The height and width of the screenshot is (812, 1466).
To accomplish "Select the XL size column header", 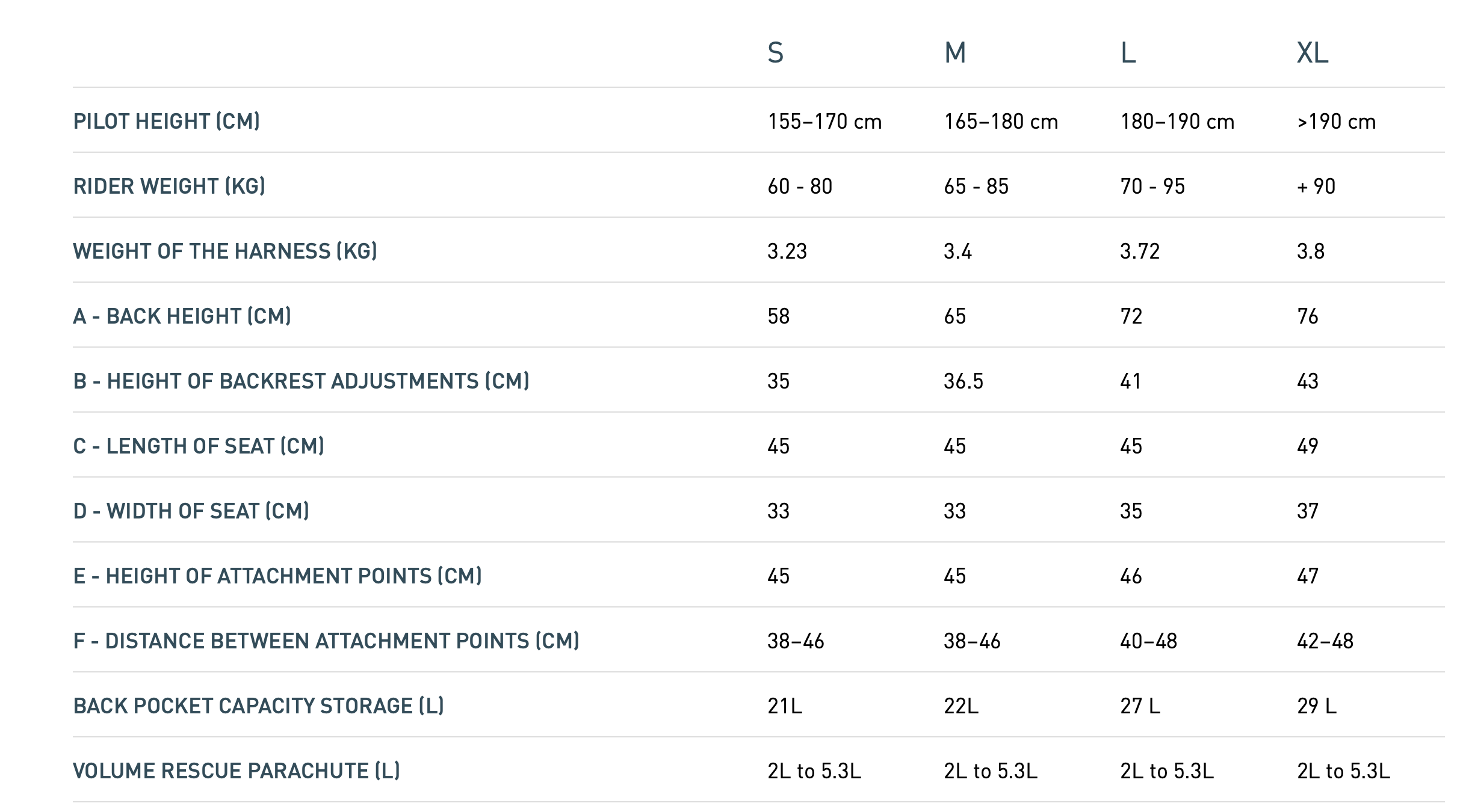I will click(x=1312, y=53).
